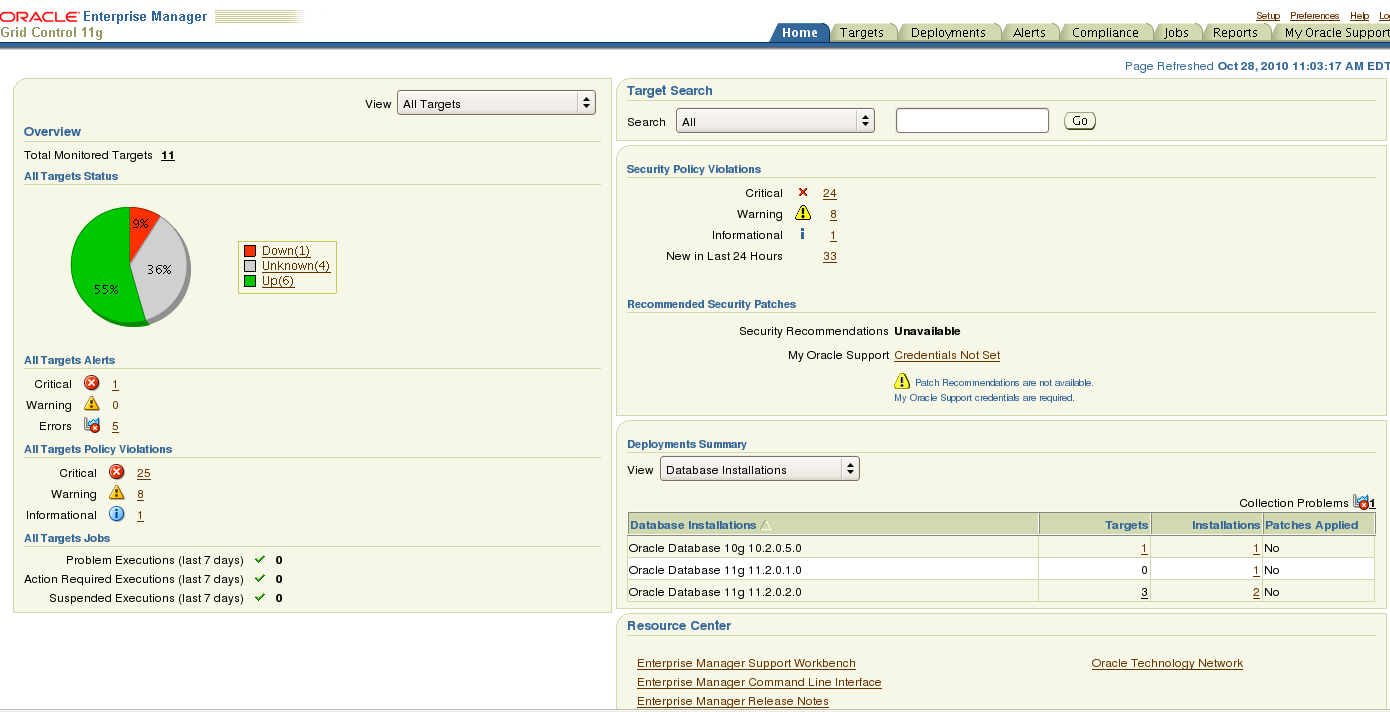Click New in Last 24 Hours count 33

830,256
